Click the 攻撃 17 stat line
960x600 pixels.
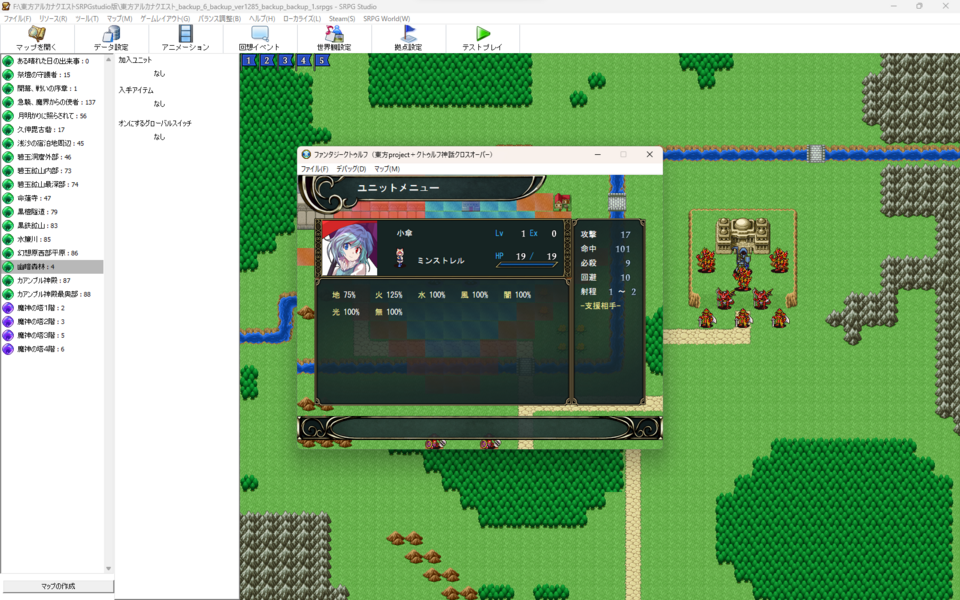tap(606, 234)
